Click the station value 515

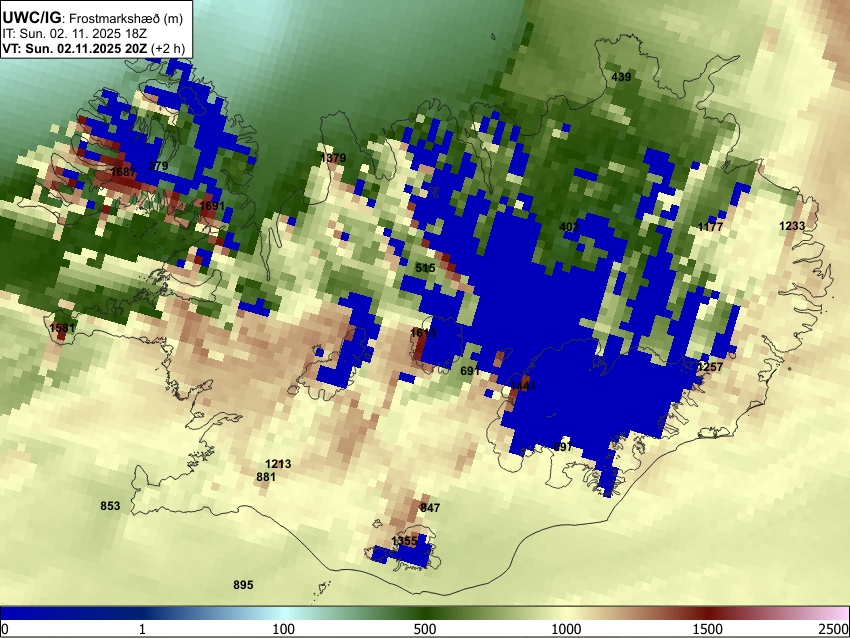tap(426, 268)
